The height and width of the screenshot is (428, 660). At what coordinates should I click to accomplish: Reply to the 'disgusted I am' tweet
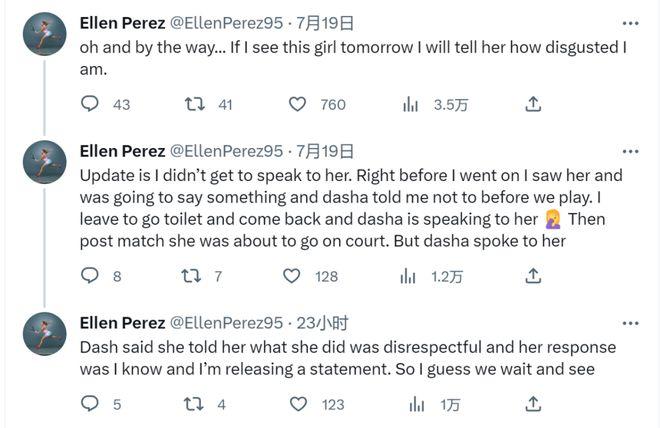point(89,104)
